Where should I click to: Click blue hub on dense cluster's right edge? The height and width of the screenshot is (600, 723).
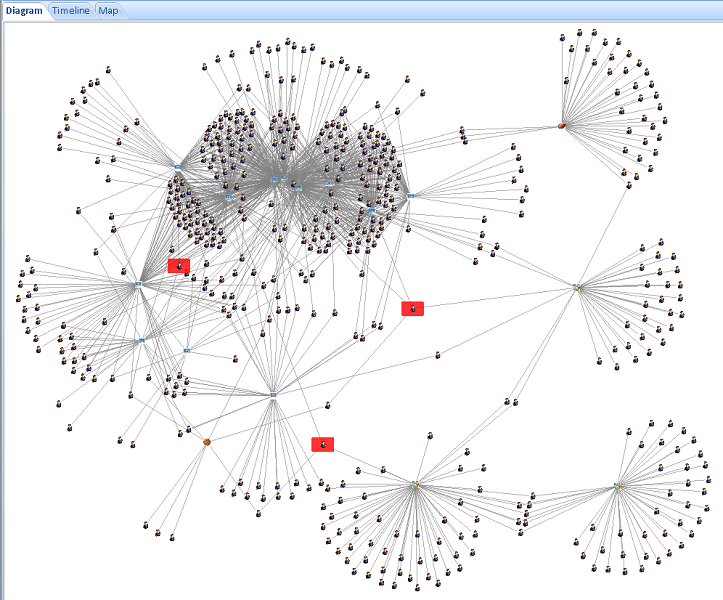[410, 196]
